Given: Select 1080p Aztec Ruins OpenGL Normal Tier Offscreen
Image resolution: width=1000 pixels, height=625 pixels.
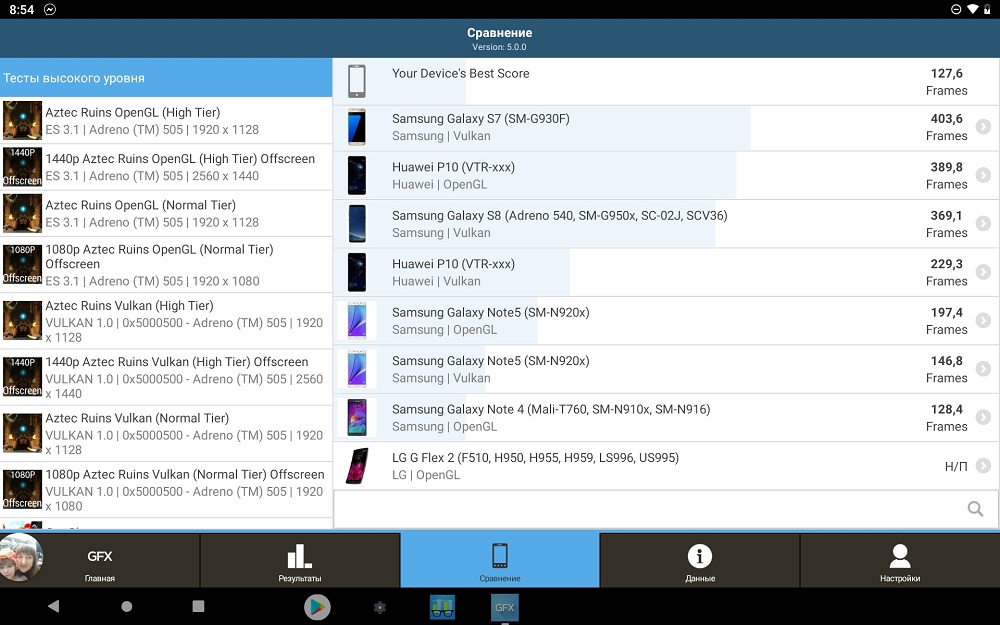Looking at the screenshot, I should (166, 265).
